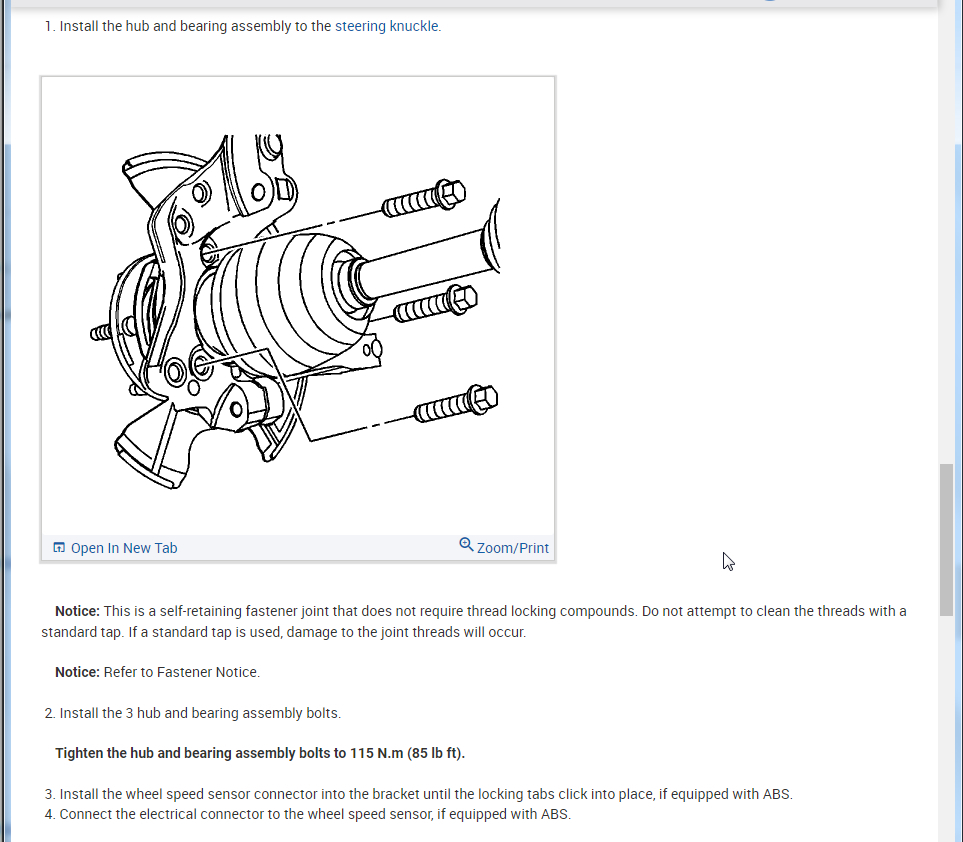
Task: Click the axle shaft in the diagram
Action: point(427,260)
